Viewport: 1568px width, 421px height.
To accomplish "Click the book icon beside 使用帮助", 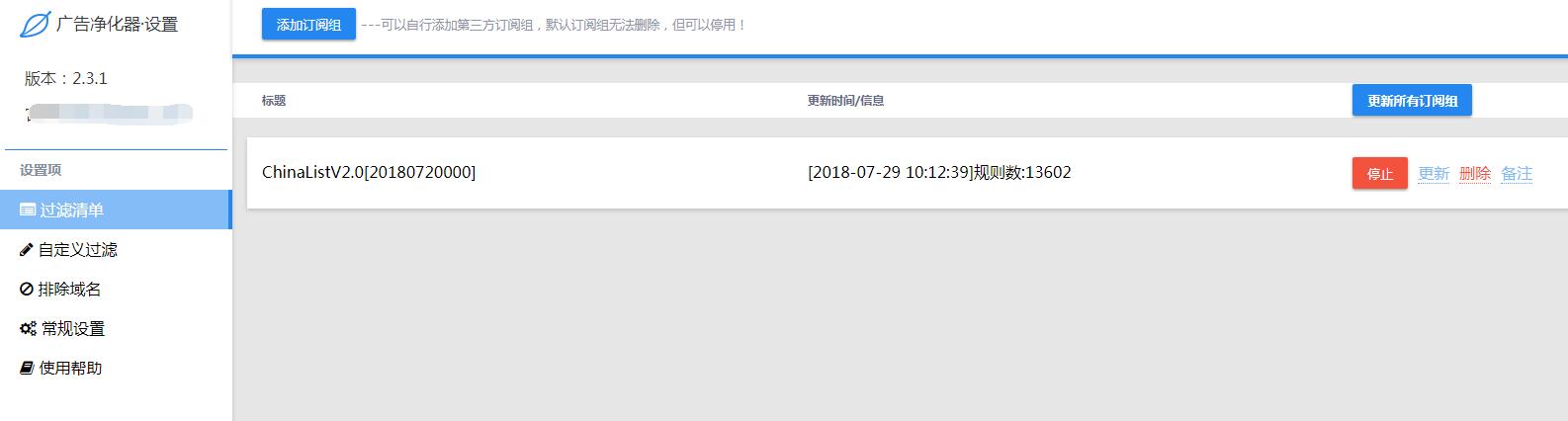I will click(x=28, y=369).
